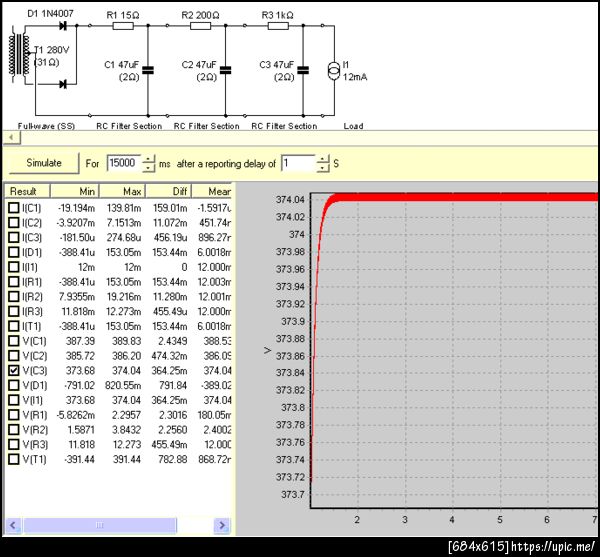
Task: Click the first RC Filter Section label
Action: coord(129,126)
